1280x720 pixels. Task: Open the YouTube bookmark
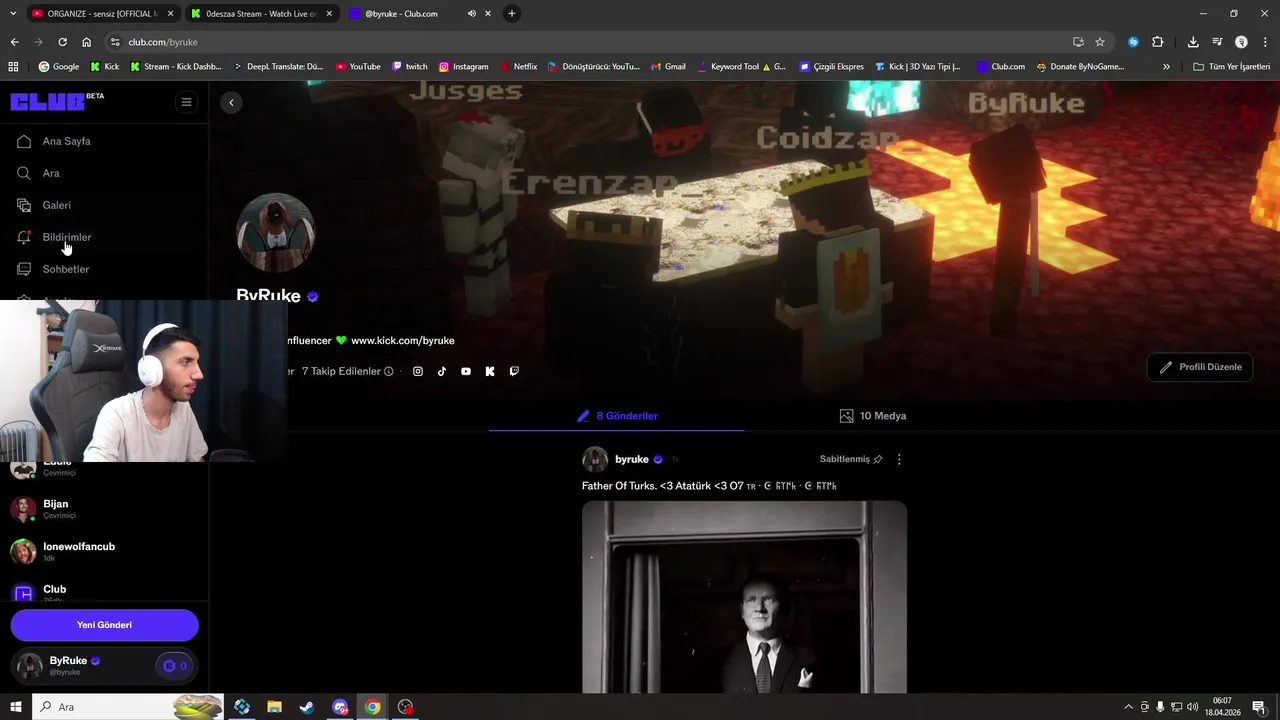point(358,66)
